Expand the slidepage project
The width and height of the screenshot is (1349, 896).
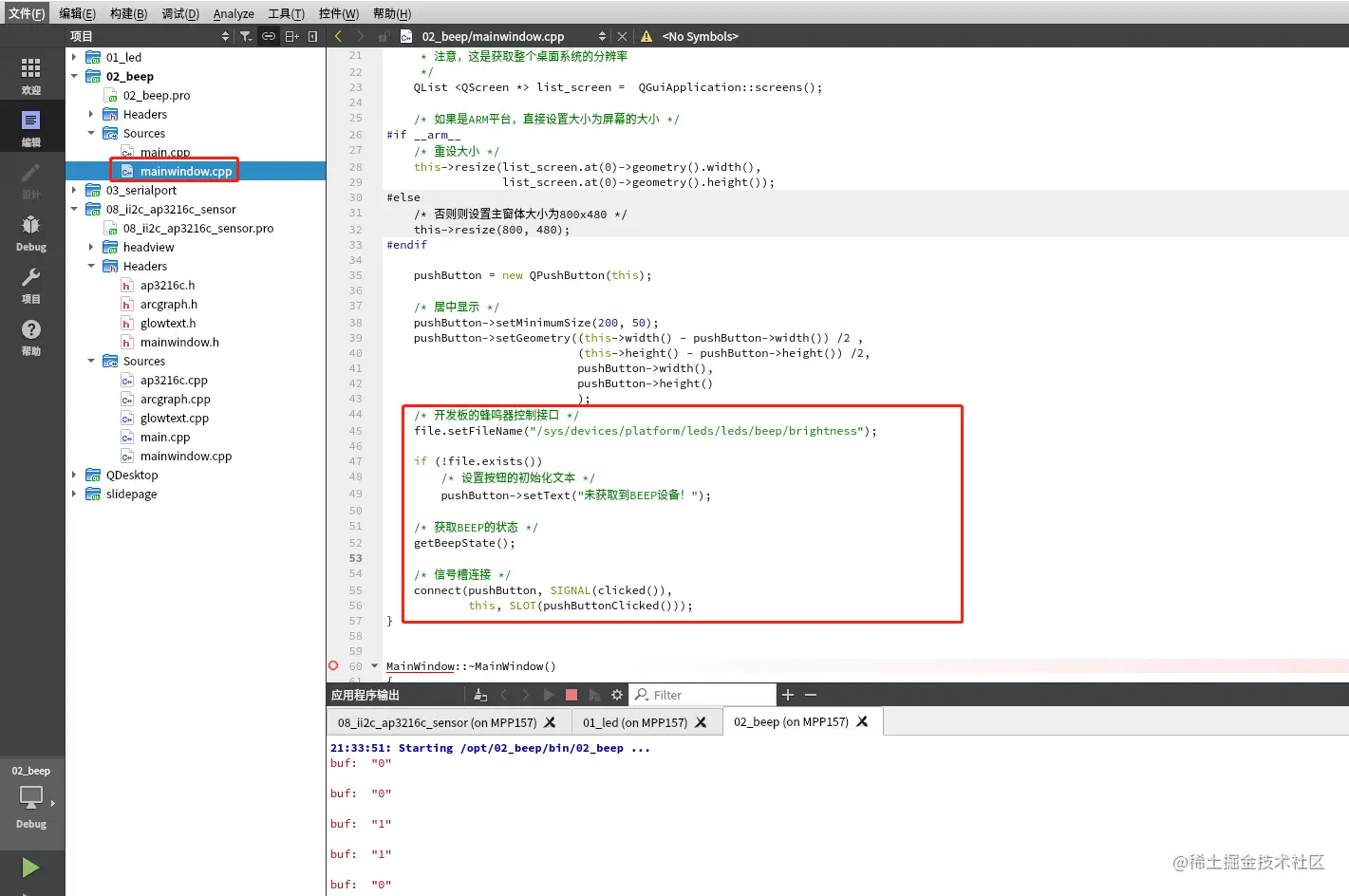point(74,494)
